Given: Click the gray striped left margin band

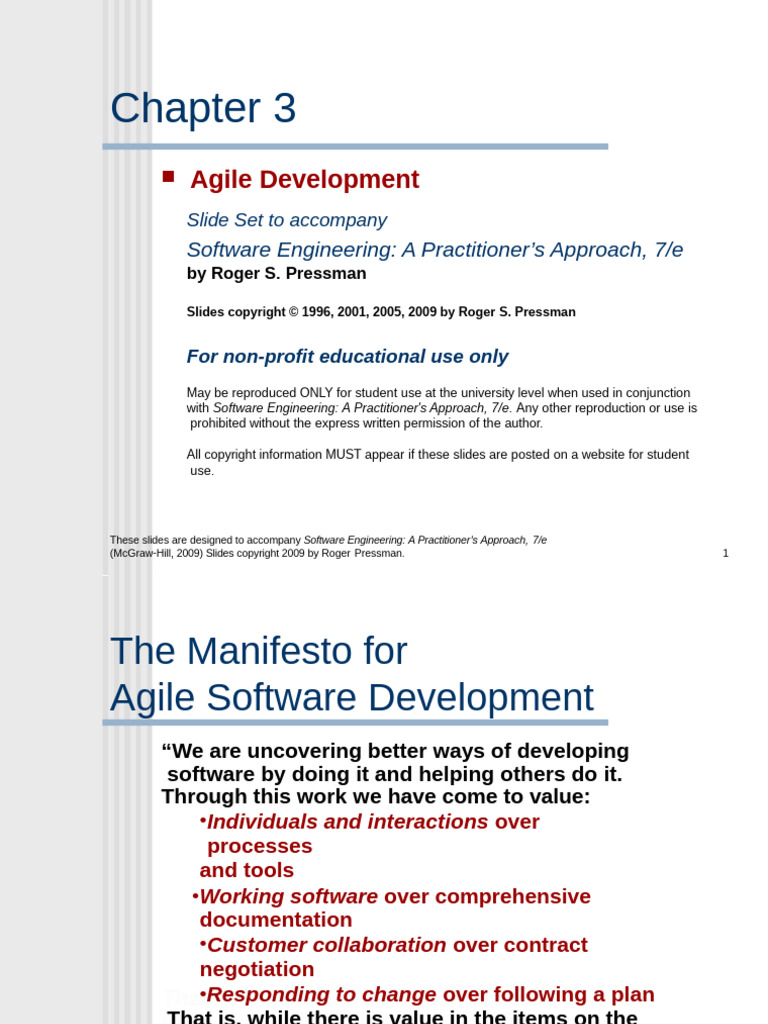Looking at the screenshot, I should point(127,400).
